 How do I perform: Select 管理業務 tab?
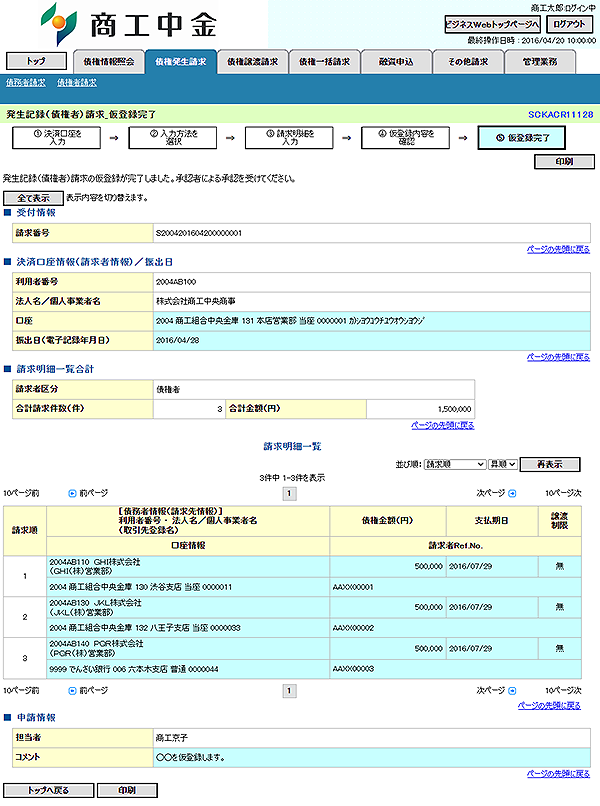(x=540, y=62)
